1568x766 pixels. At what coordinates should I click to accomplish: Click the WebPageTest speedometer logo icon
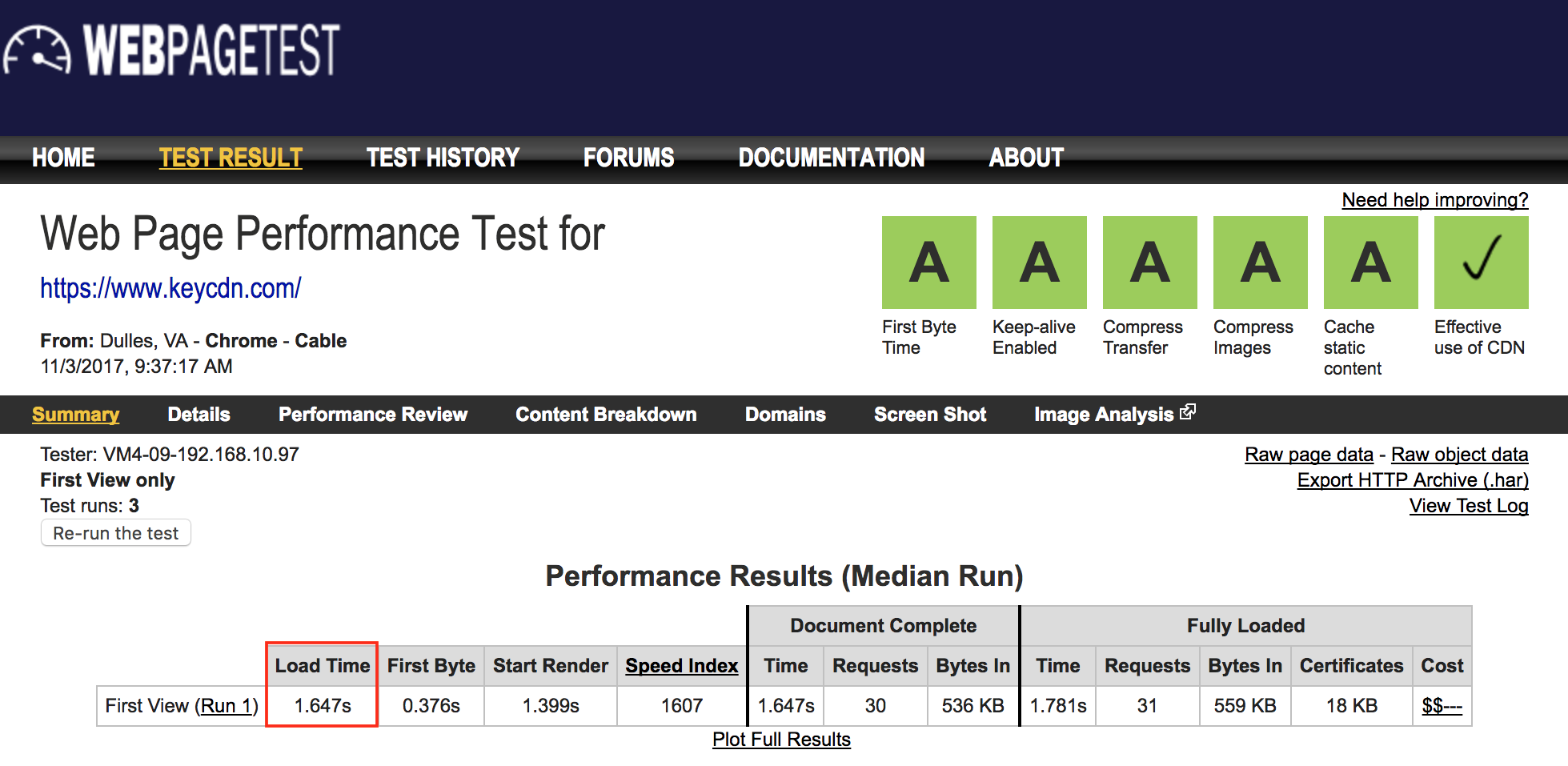coord(37,50)
